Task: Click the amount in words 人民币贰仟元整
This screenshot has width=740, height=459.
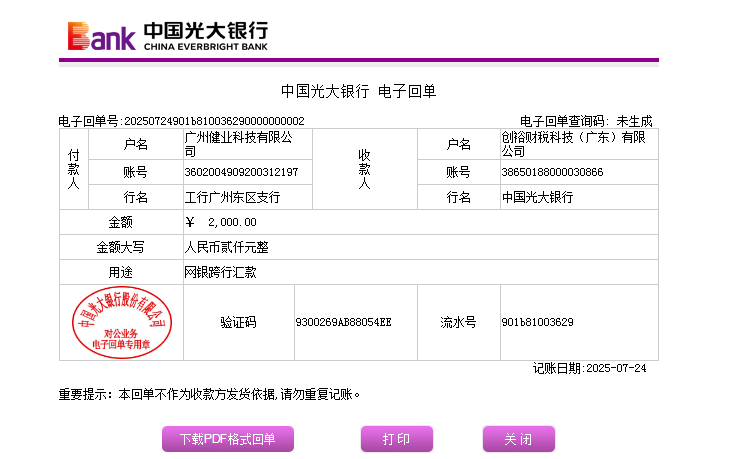Action: pyautogui.click(x=226, y=247)
